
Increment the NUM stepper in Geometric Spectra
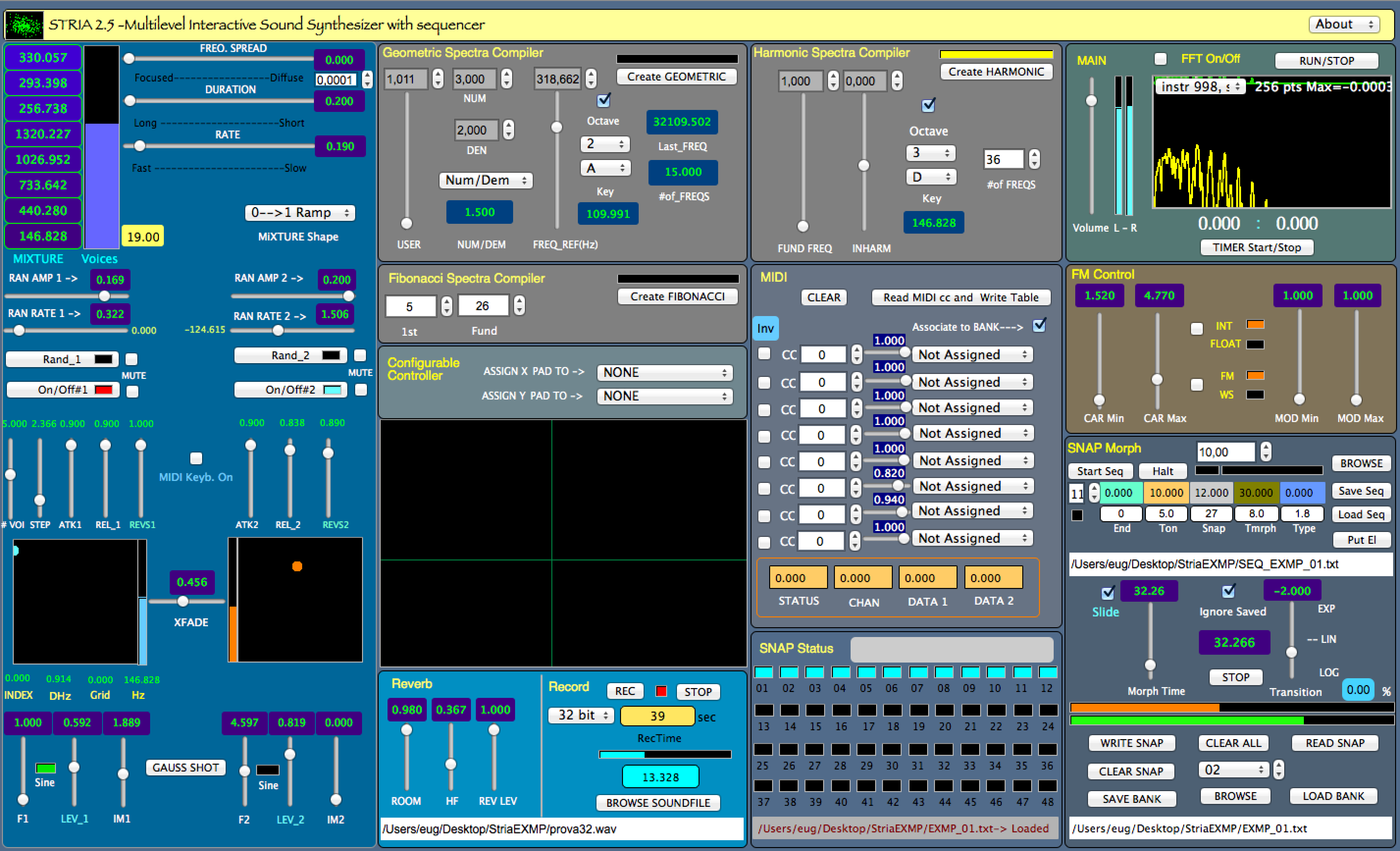pos(506,74)
